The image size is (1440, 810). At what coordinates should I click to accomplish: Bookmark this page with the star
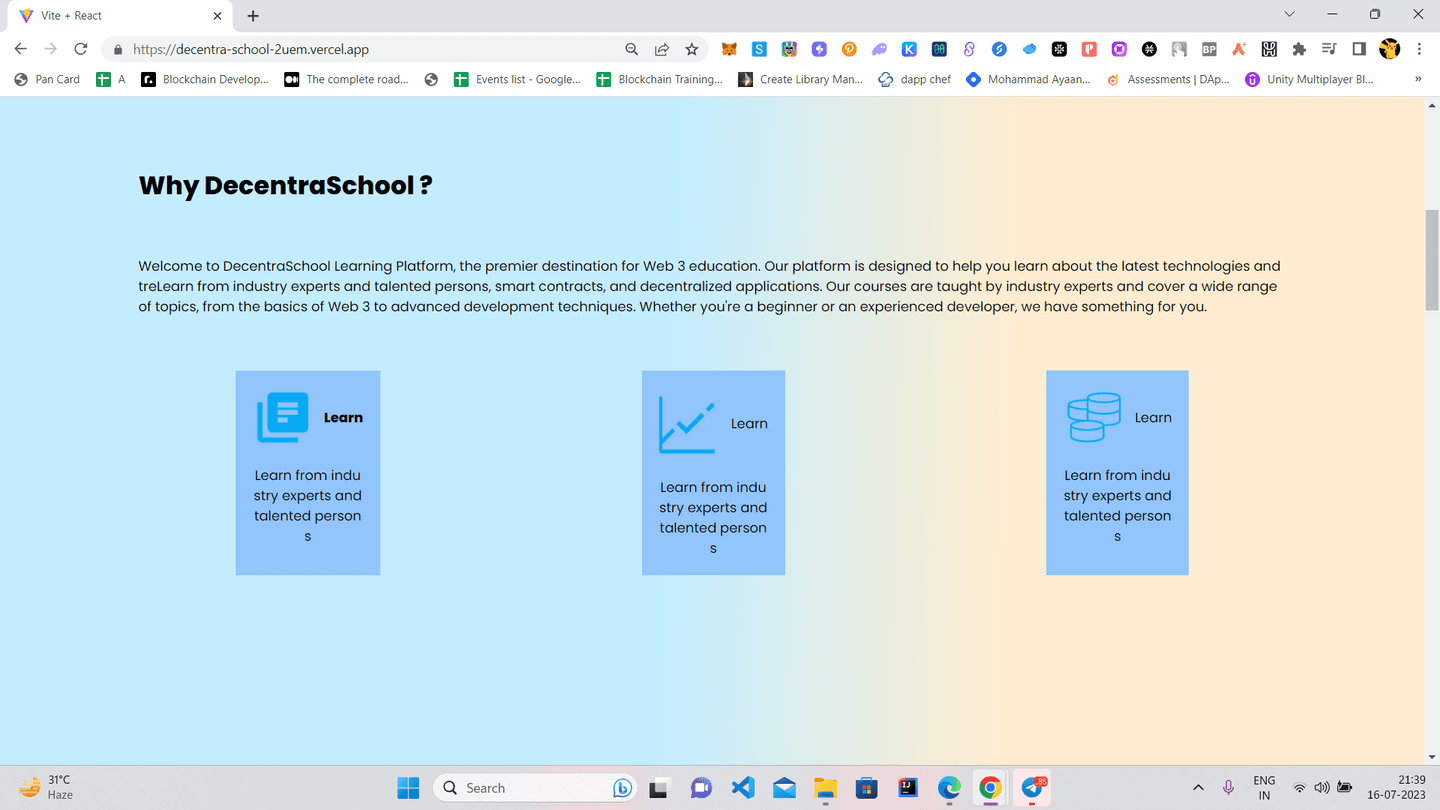point(692,49)
